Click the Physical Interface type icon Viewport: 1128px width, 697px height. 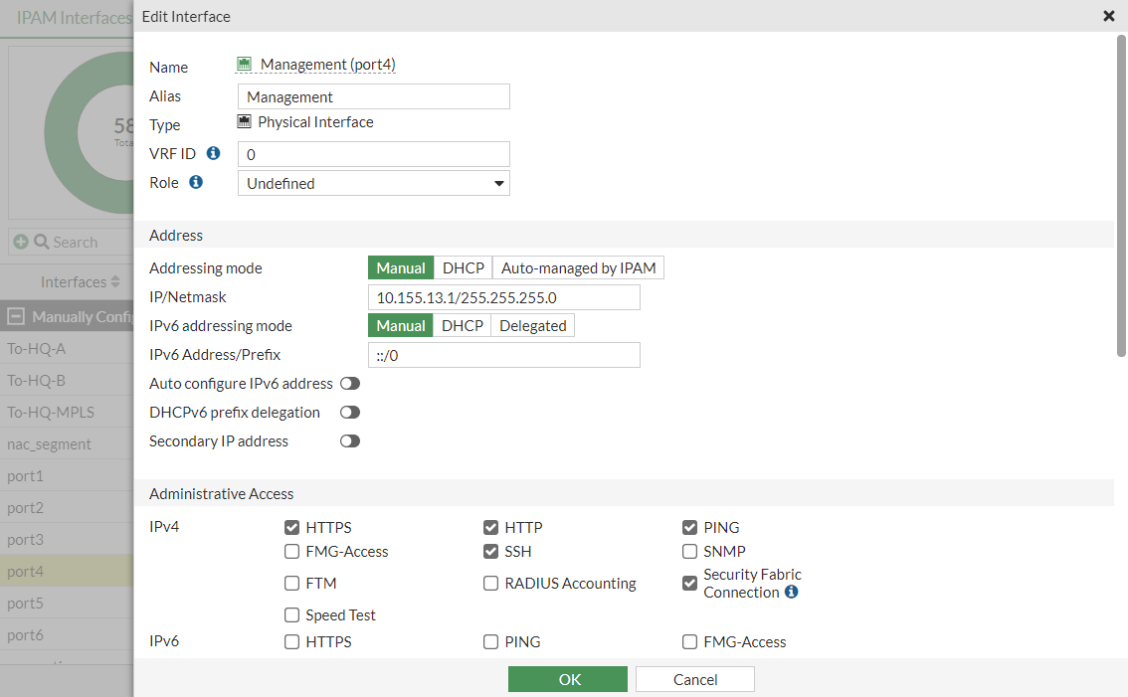click(244, 122)
